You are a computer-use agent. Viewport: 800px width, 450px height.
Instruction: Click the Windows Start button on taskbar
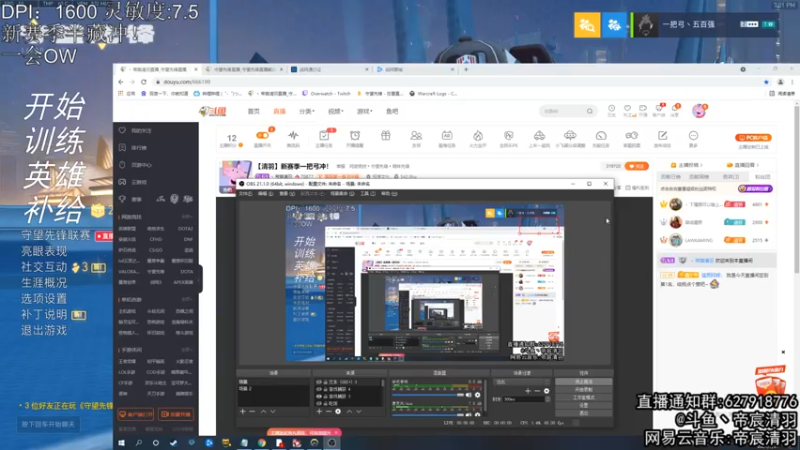tap(121, 443)
